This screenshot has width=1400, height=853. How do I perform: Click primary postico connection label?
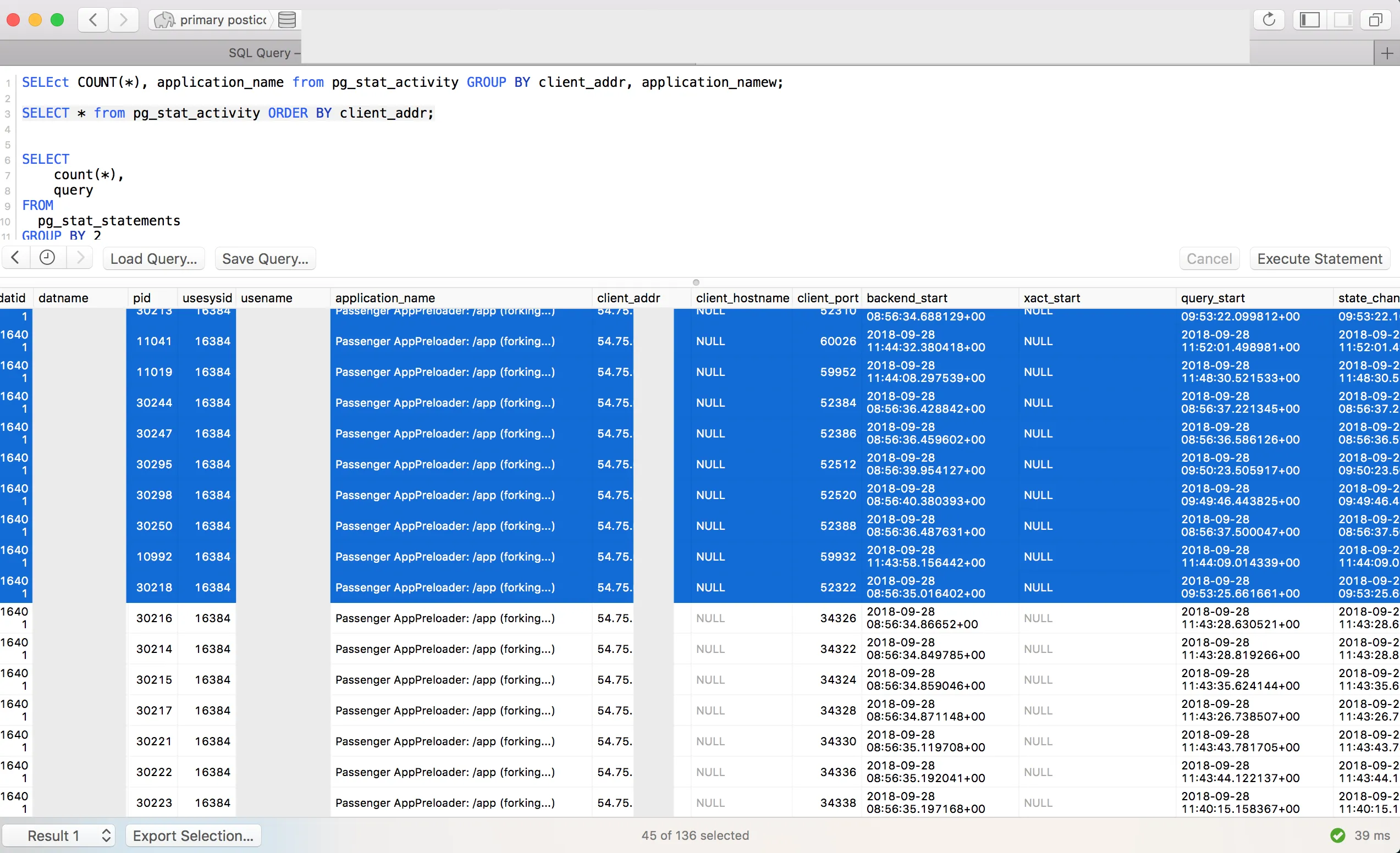tap(223, 20)
